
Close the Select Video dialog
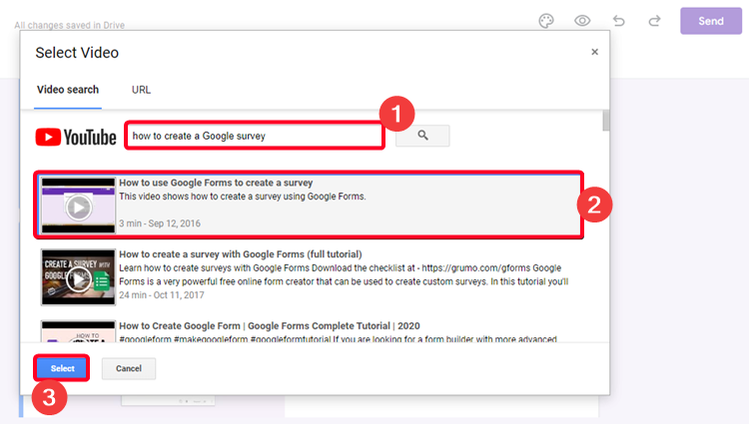click(x=595, y=52)
